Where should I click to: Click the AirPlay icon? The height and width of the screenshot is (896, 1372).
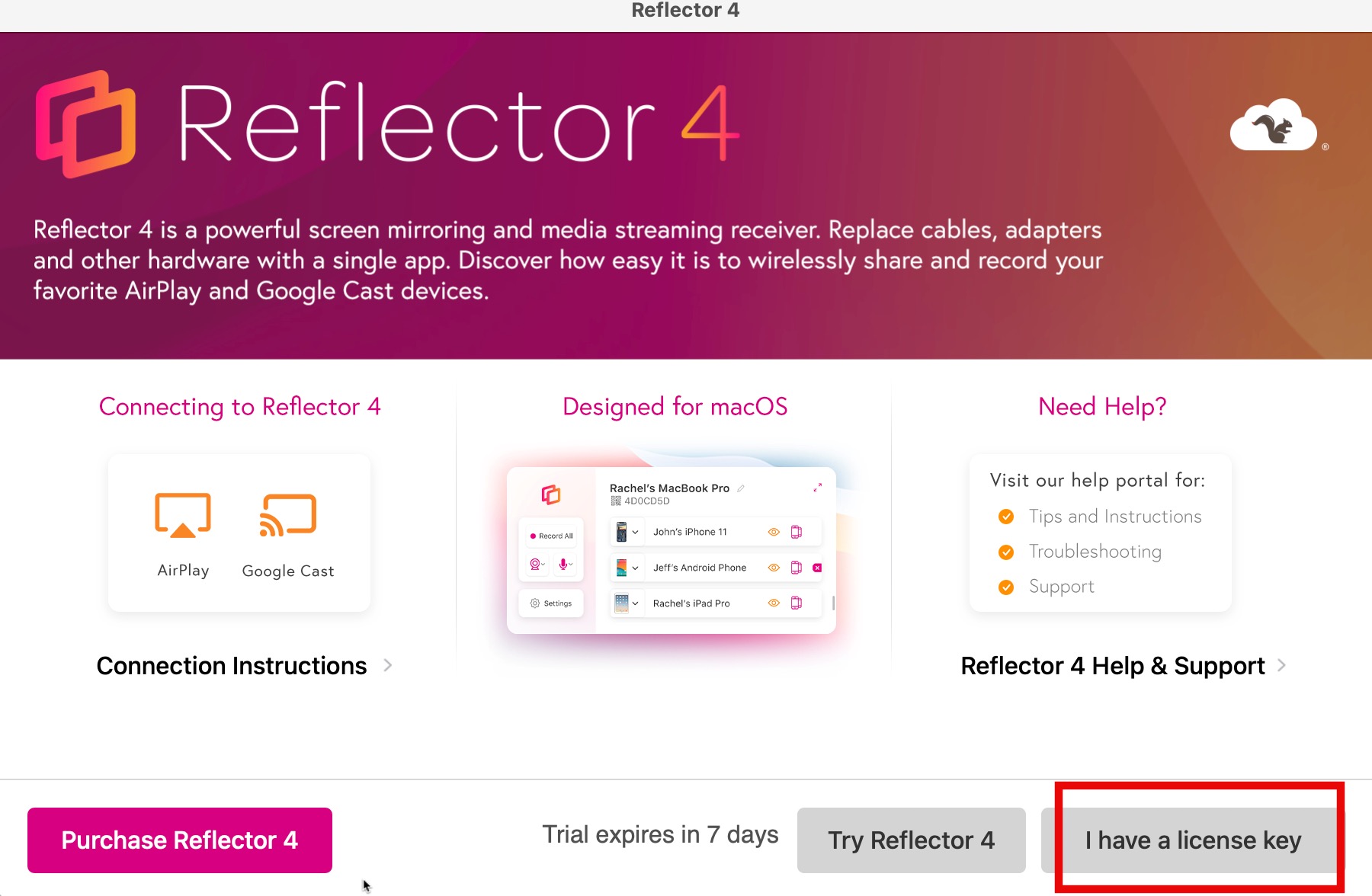pos(183,516)
